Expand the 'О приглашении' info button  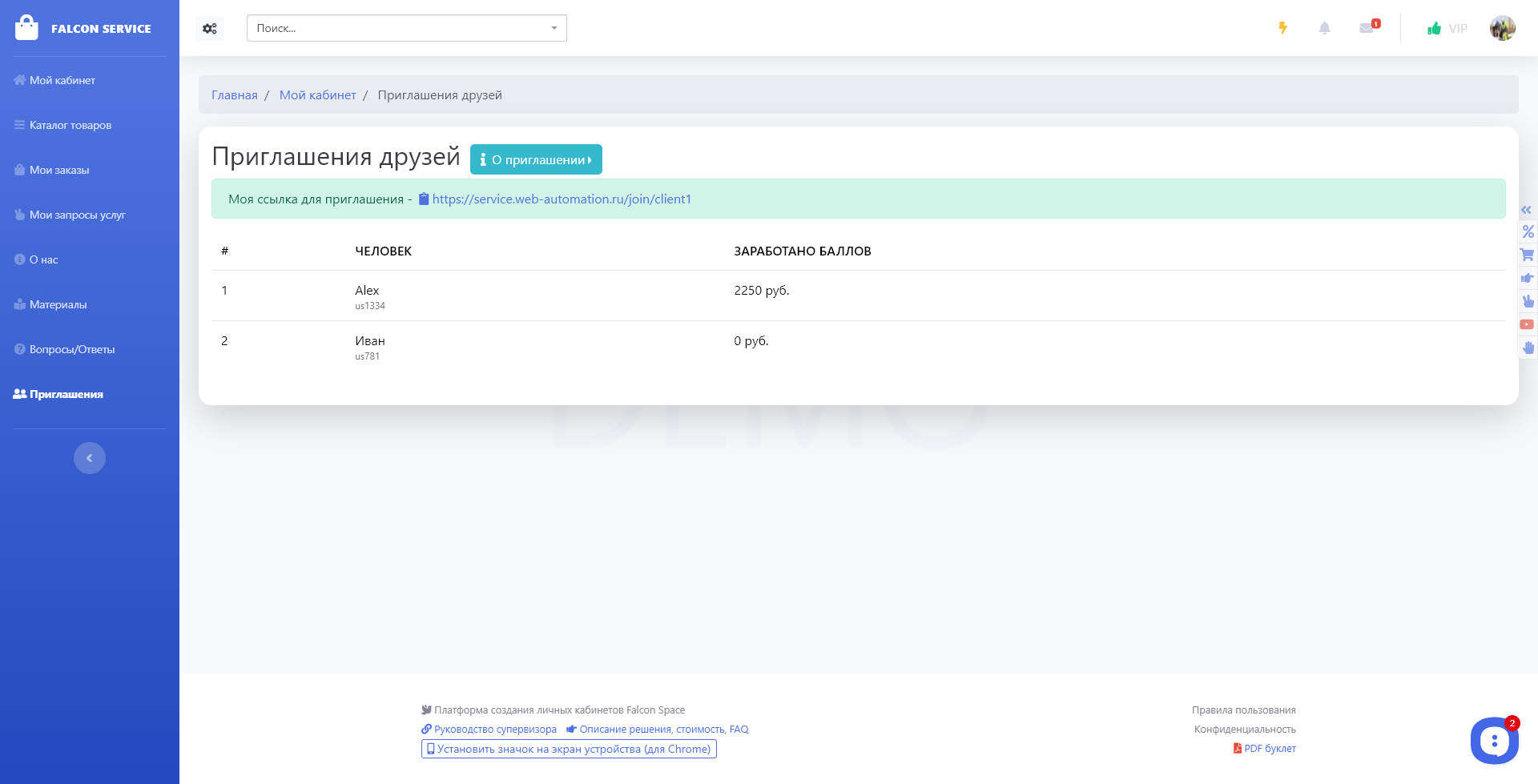[536, 159]
